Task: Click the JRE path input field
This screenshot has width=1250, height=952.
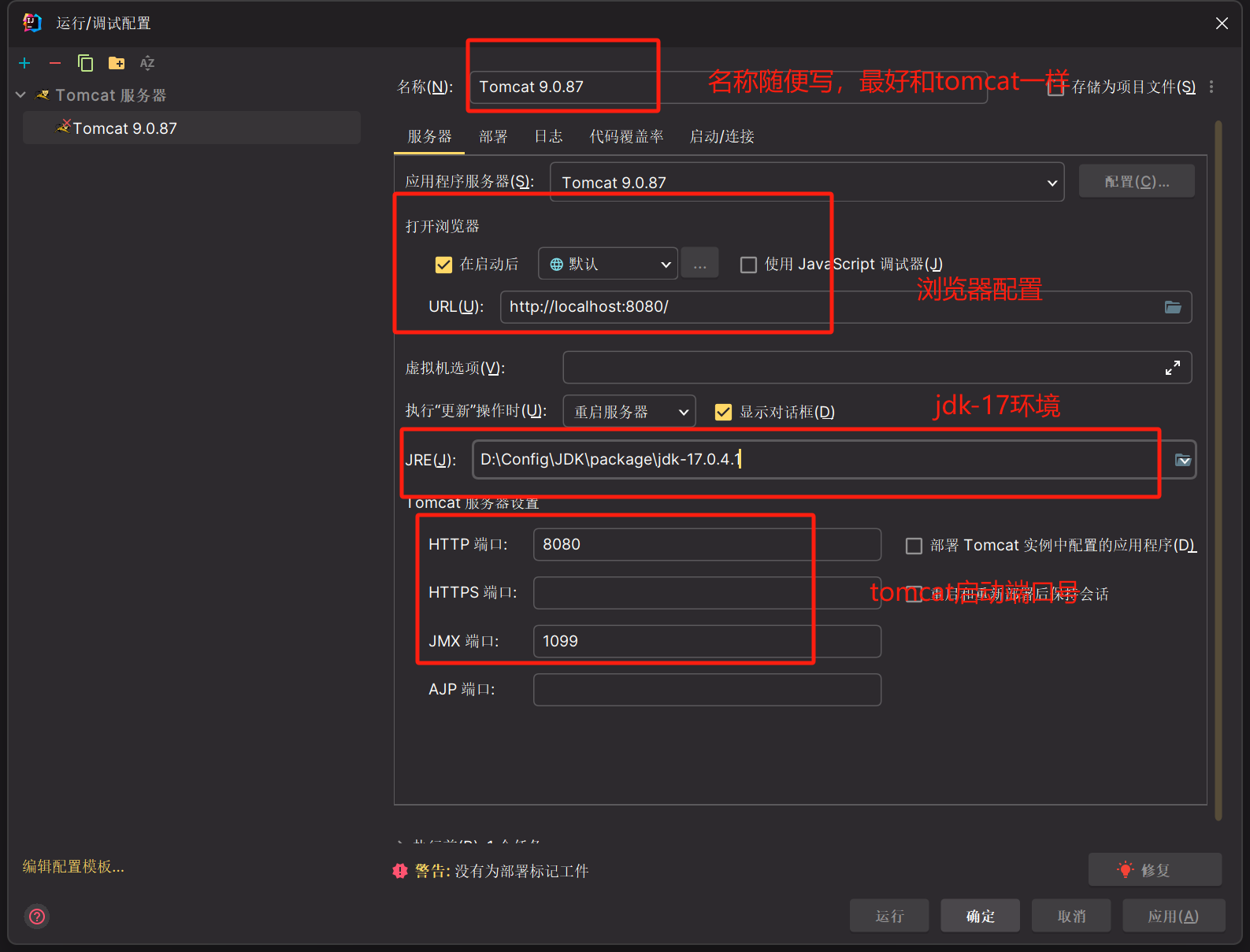Action: [834, 460]
